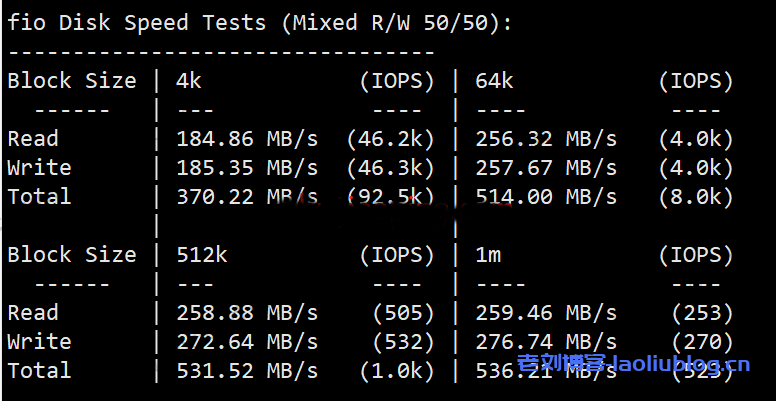Select the 184.86 MB/s read speed value
This screenshot has height=401, width=776.
click(247, 139)
